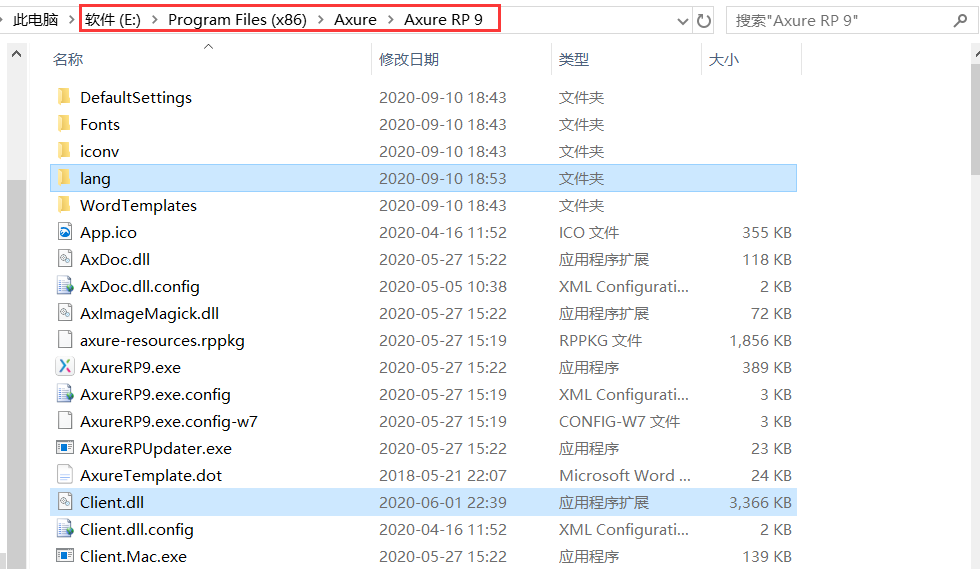980x569 pixels.
Task: Select the Fonts folder icon
Action: point(64,124)
